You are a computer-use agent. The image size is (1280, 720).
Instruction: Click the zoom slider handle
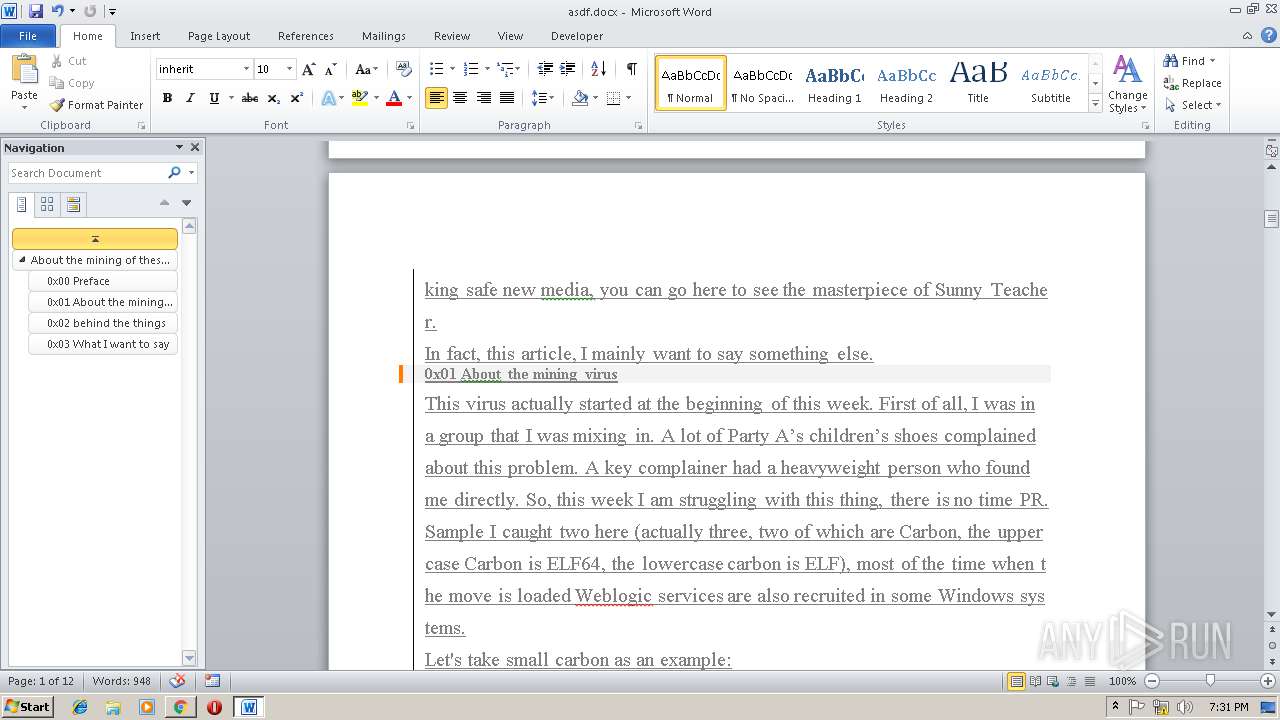(x=1210, y=681)
